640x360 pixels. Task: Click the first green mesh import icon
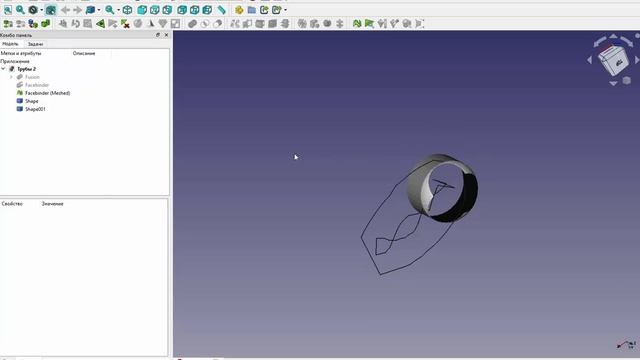point(8,24)
